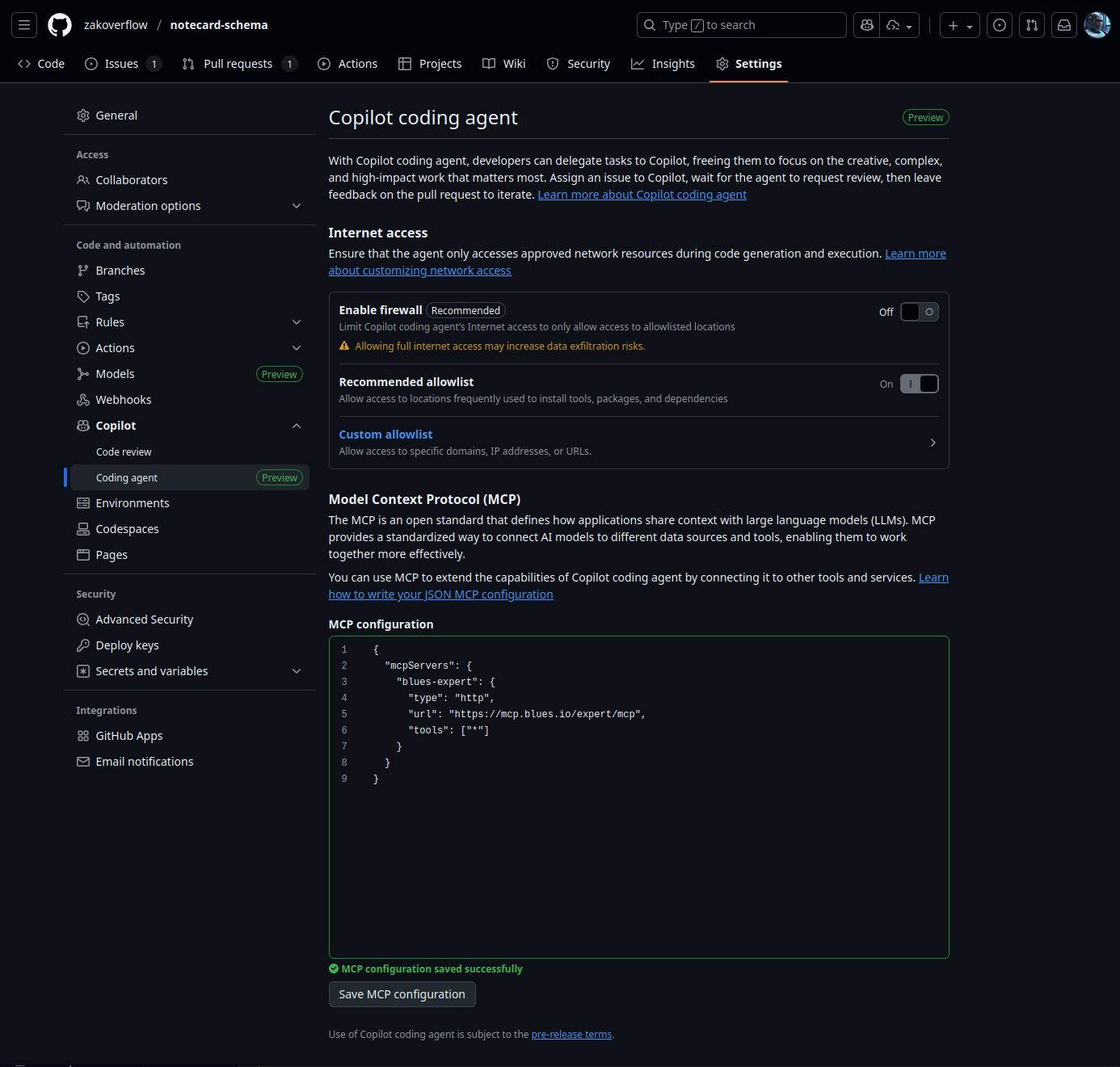Select Coding agent sidebar item

coord(190,477)
